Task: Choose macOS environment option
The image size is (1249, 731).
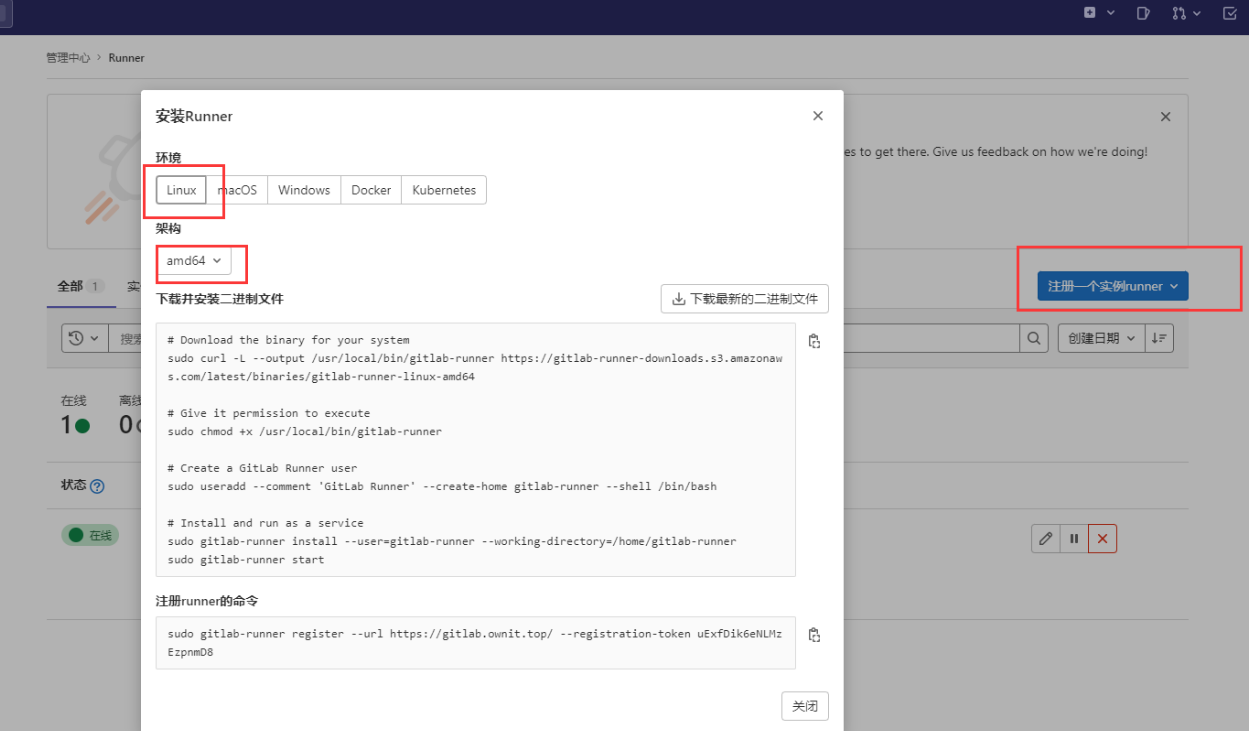Action: click(x=237, y=190)
